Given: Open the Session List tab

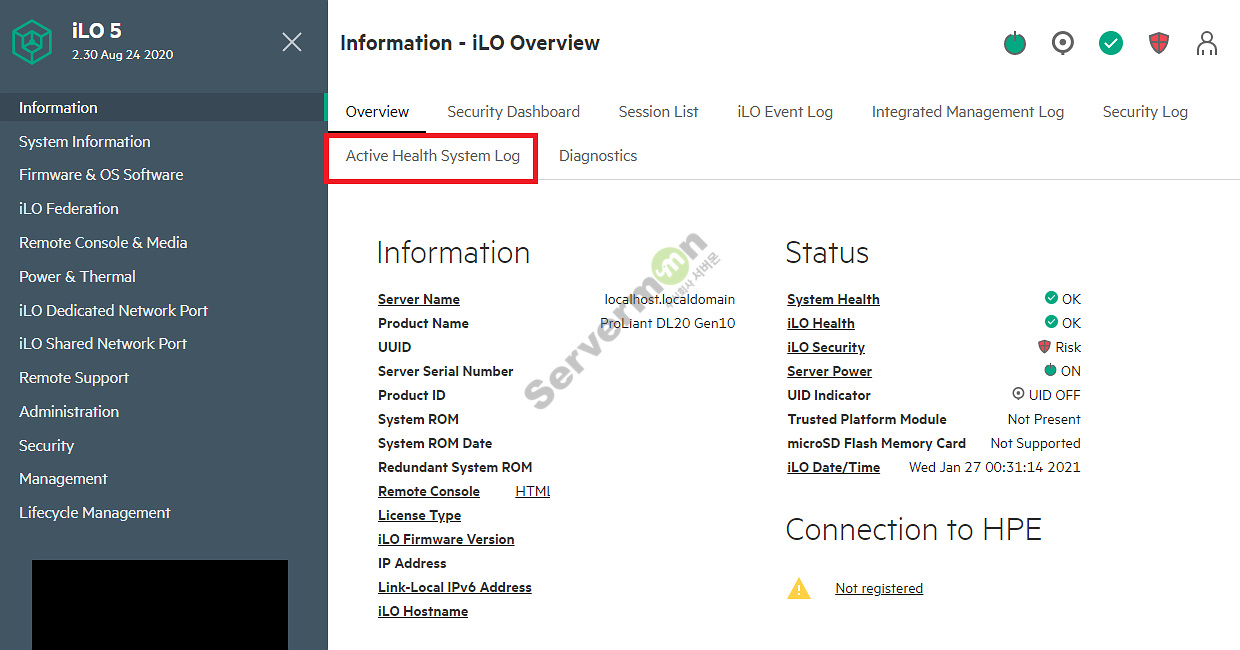Looking at the screenshot, I should click(x=658, y=112).
